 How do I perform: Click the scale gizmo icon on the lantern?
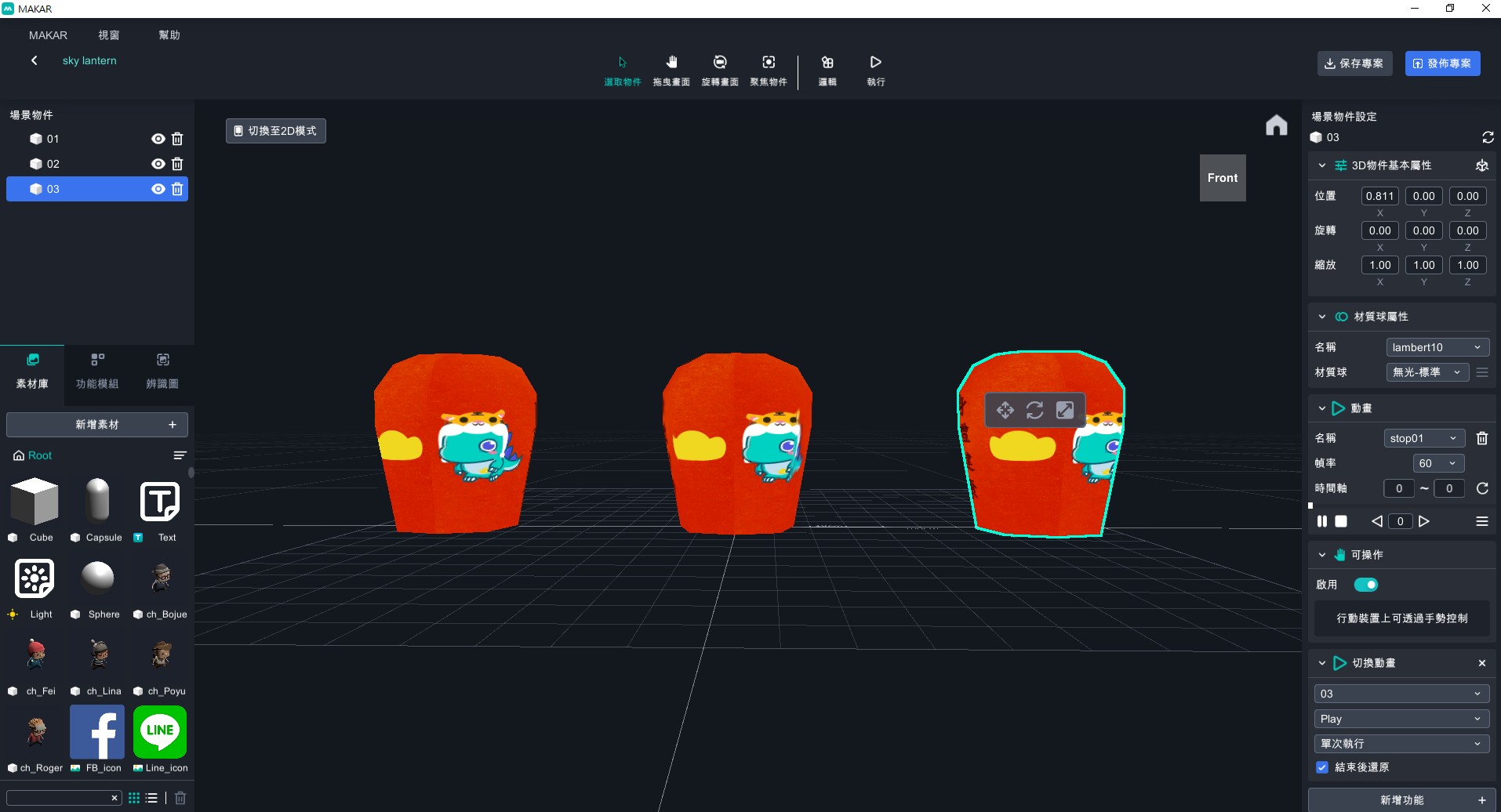pos(1064,410)
